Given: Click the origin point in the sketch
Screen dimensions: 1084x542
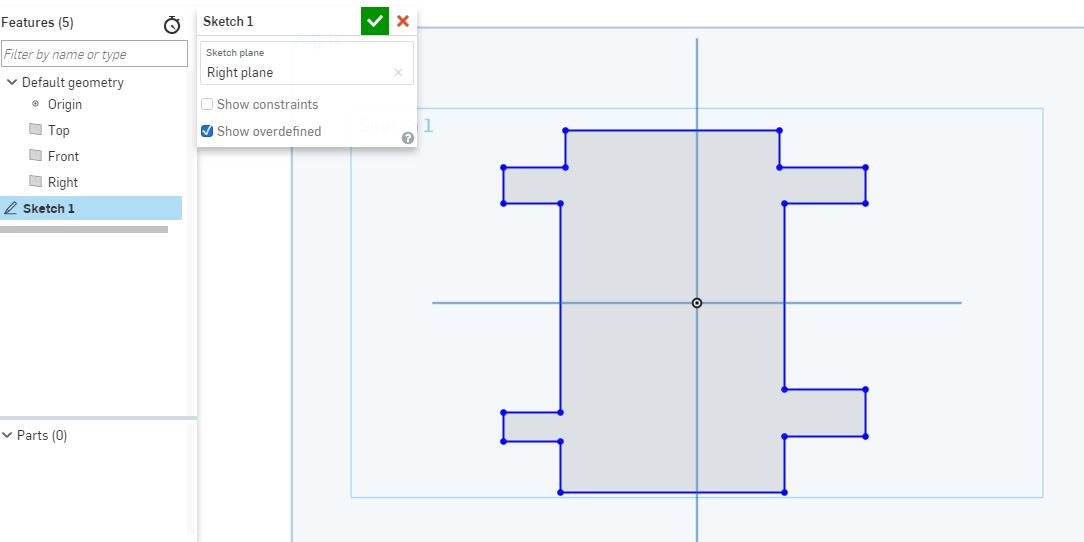Looking at the screenshot, I should tap(697, 302).
